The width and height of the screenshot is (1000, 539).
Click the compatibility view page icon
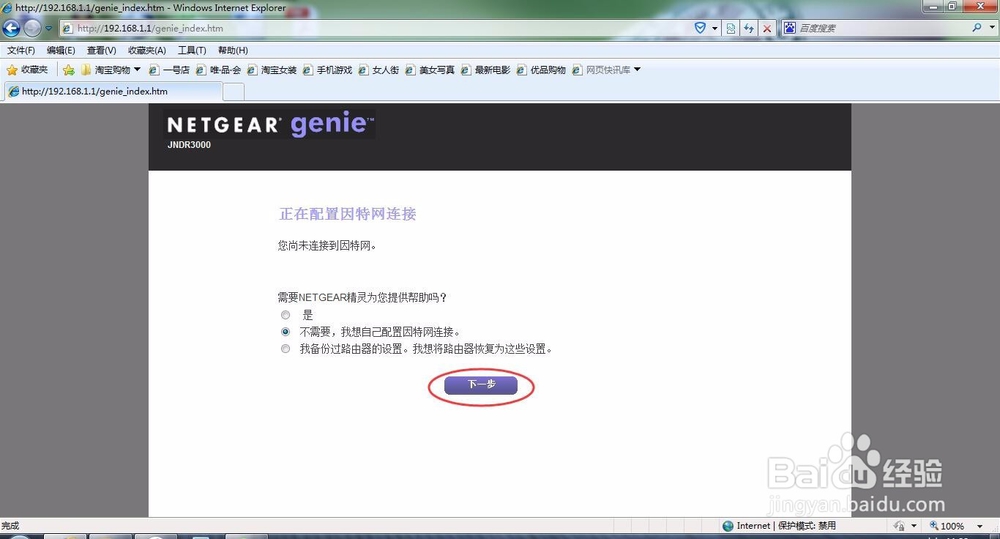(x=731, y=28)
